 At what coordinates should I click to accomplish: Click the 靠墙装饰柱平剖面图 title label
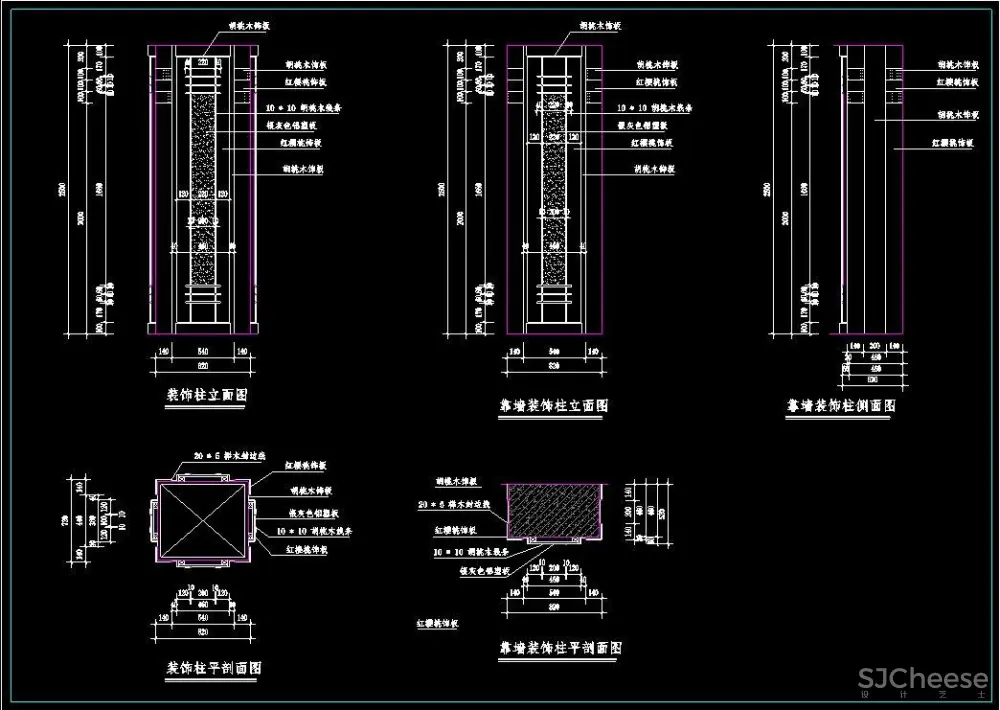coord(561,648)
